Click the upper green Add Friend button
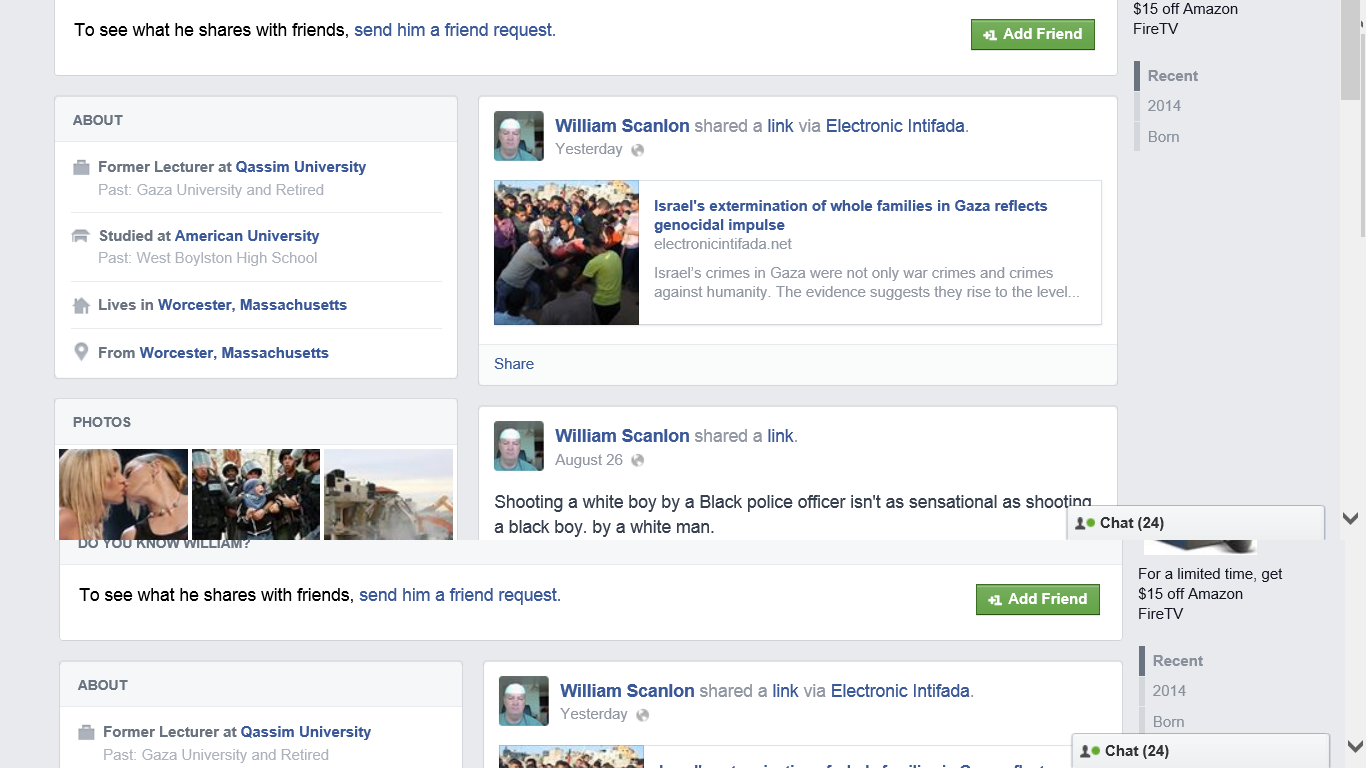This screenshot has height=768, width=1366. 1033,34
